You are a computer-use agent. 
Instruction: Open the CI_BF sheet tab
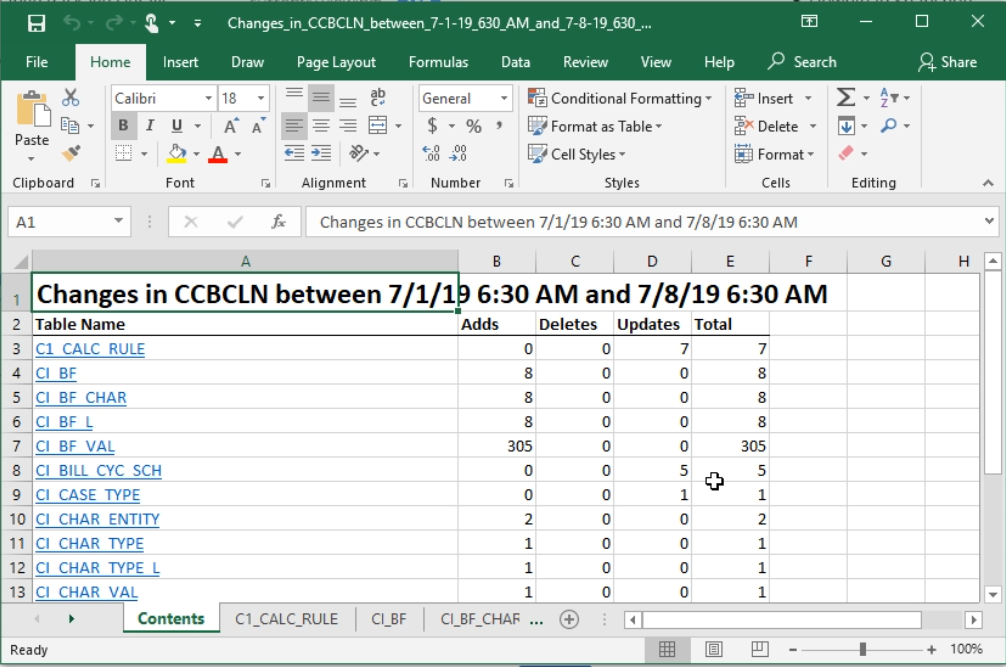point(389,619)
